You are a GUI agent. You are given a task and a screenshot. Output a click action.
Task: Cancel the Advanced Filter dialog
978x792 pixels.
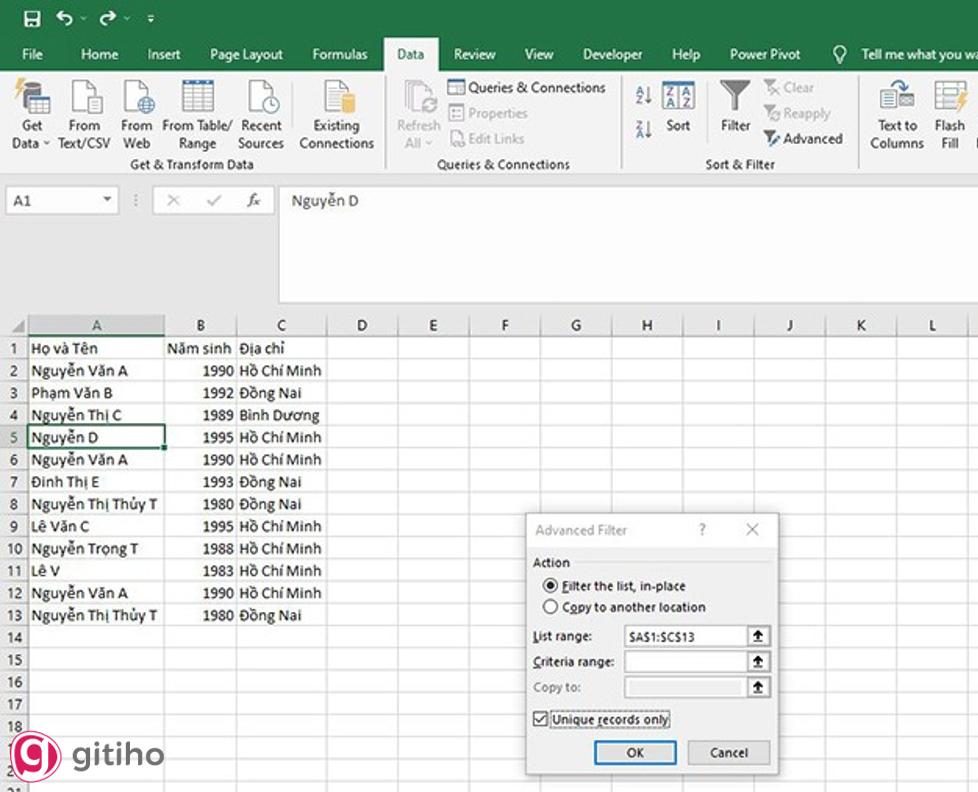pos(728,753)
